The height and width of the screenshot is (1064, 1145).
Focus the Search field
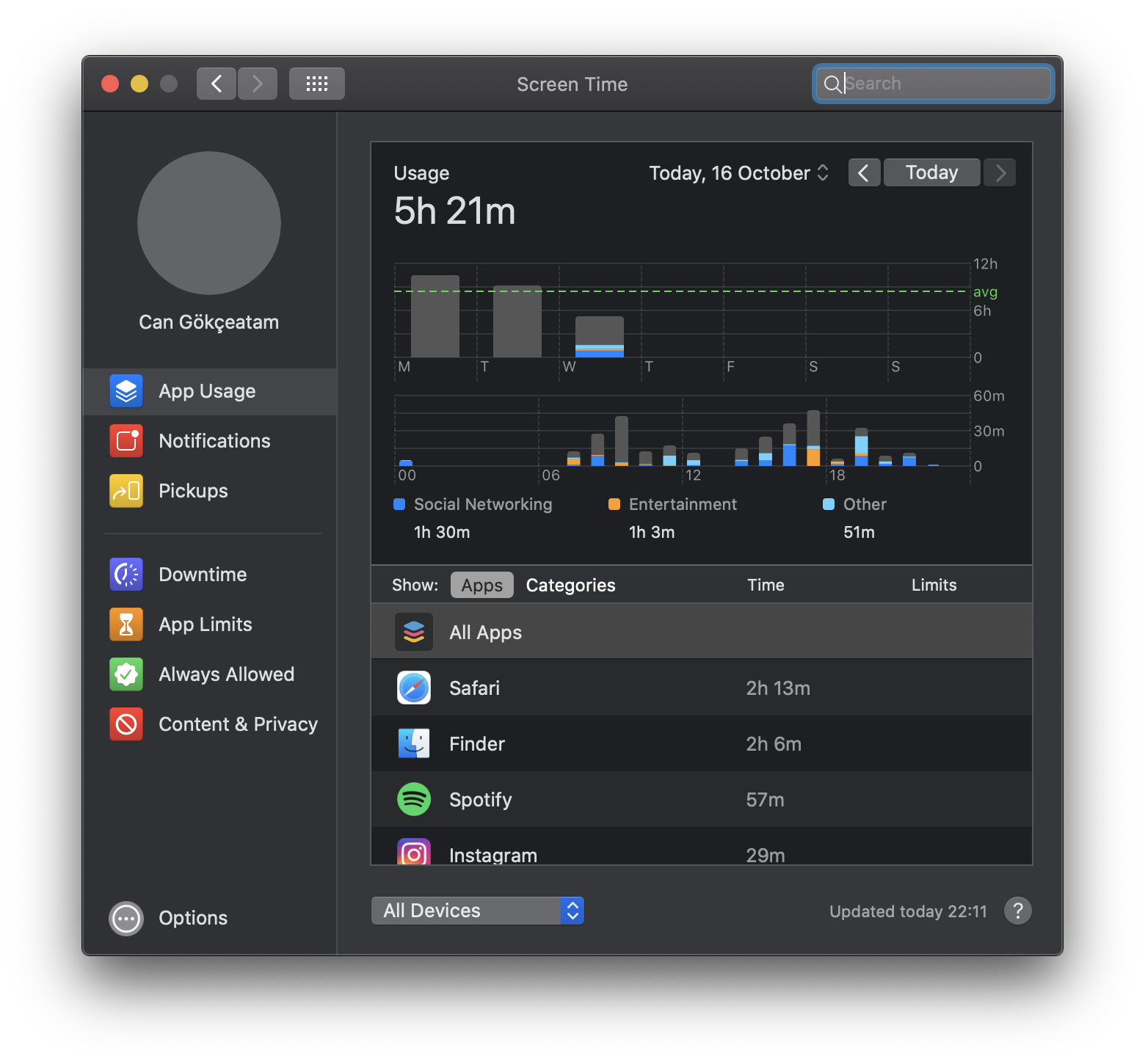coord(934,84)
